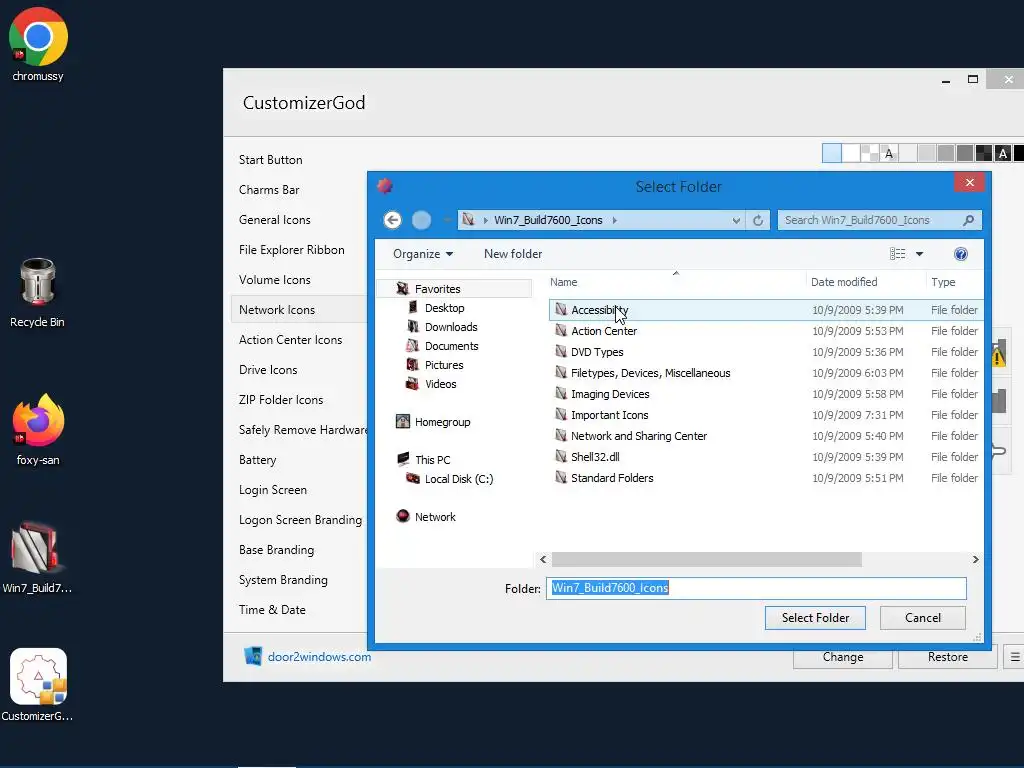
Task: Click the Accessibility folder icon
Action: click(561, 310)
